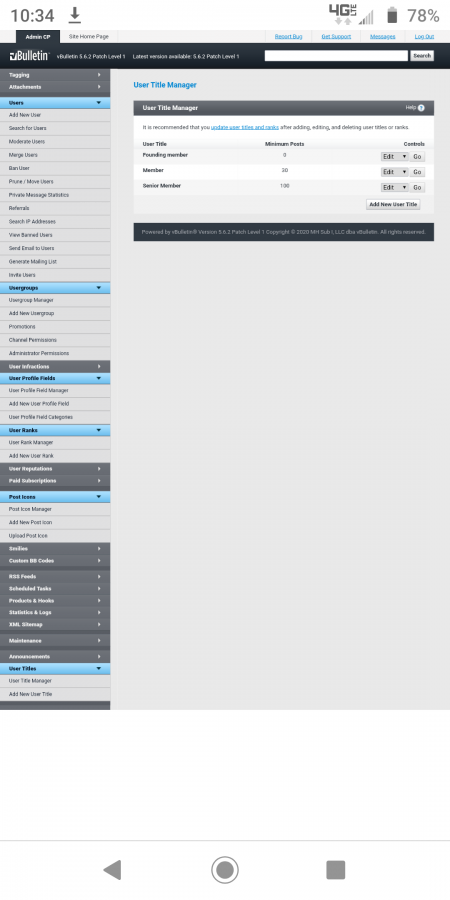Click the Log Out link
The image size is (450, 900).
[x=424, y=37]
